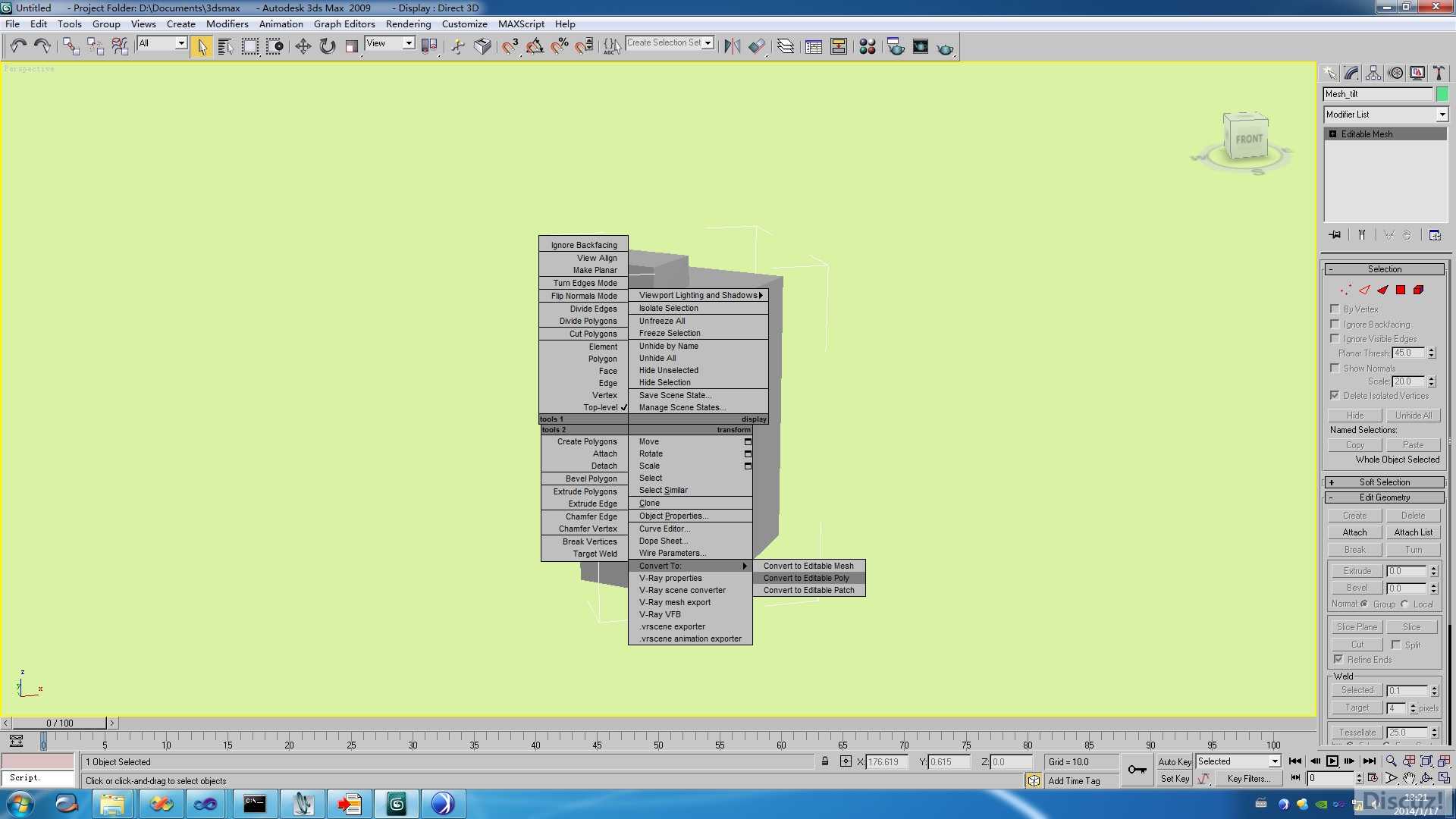Open the Select by Name tool
The image size is (1456, 819).
point(225,46)
